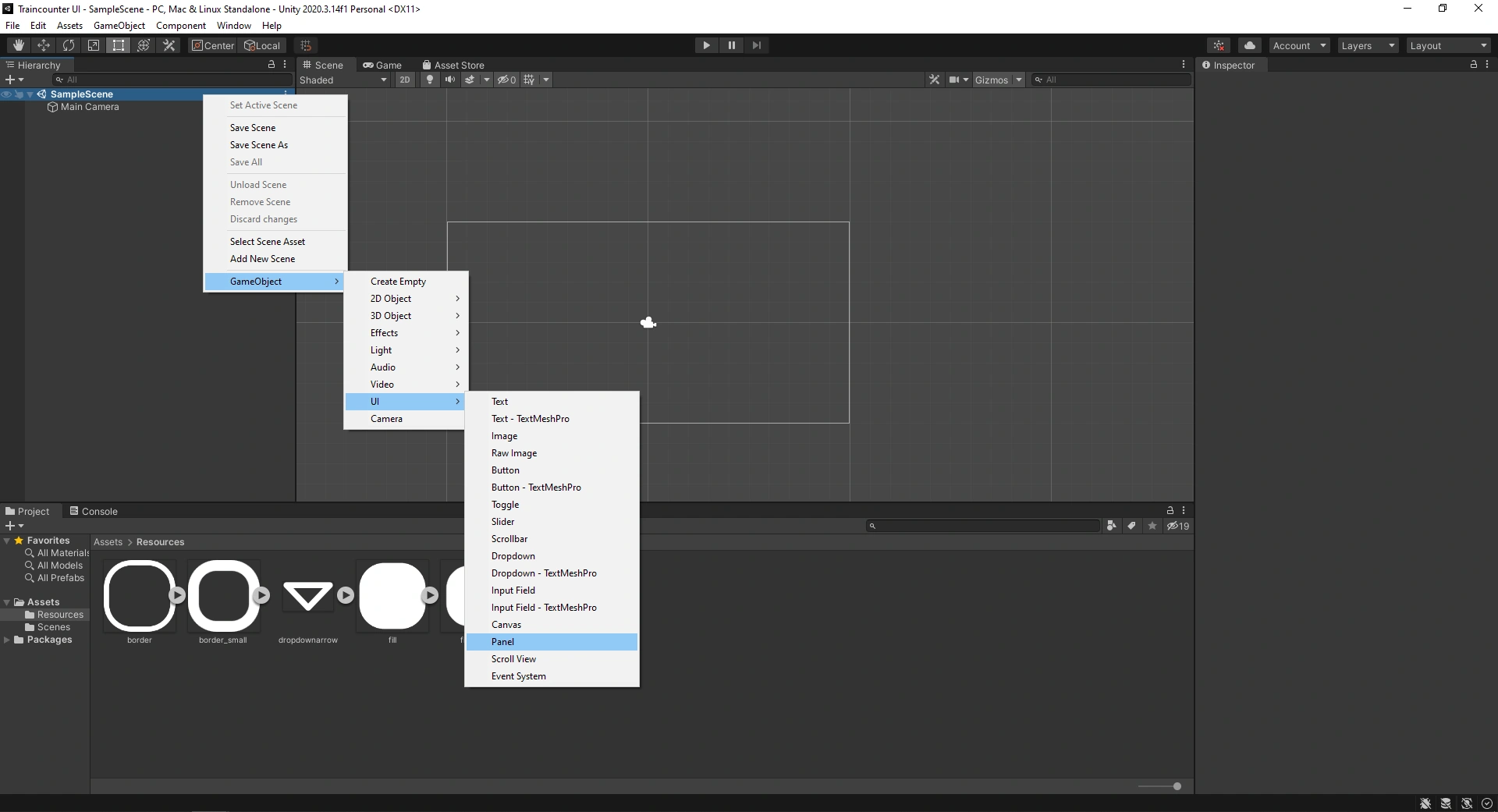Click the Hierarchy search field
This screenshot has height=812, width=1498.
click(172, 80)
